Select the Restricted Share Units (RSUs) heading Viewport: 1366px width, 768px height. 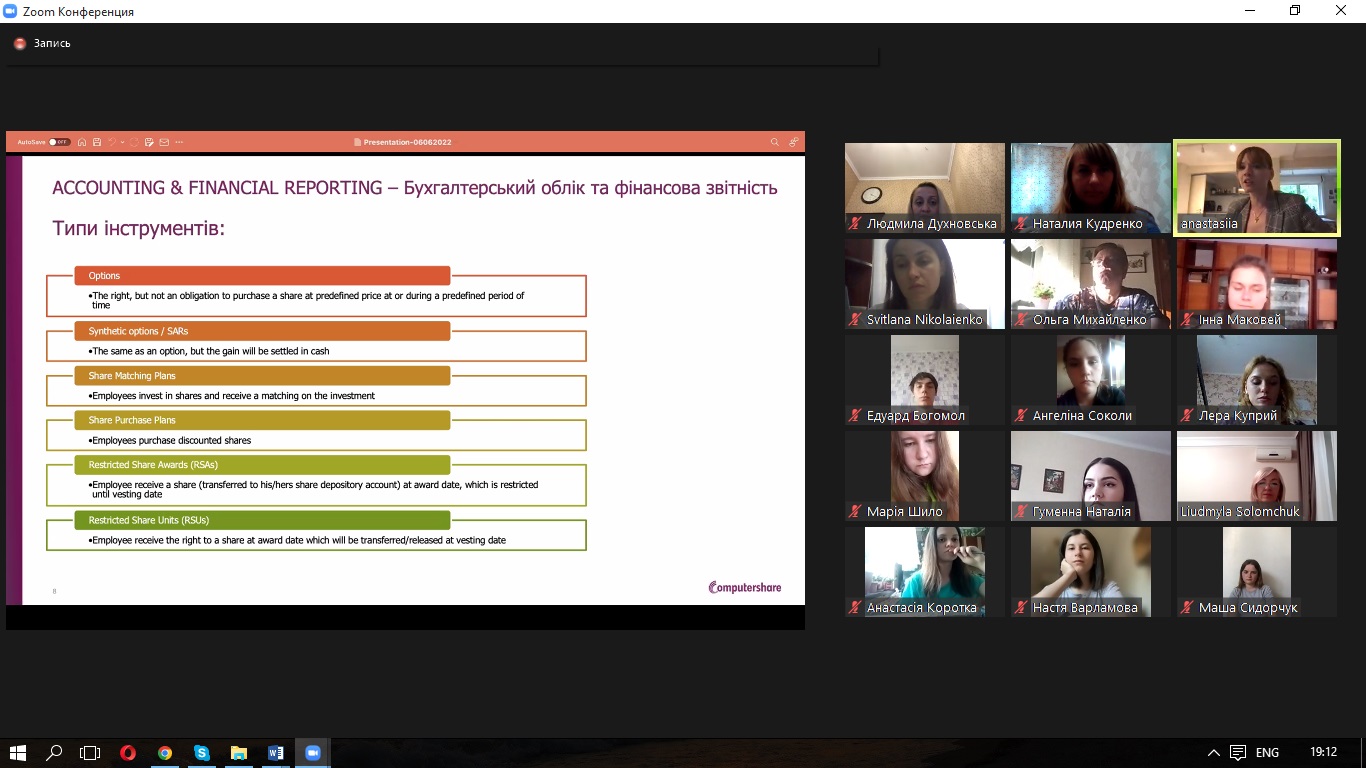(262, 520)
